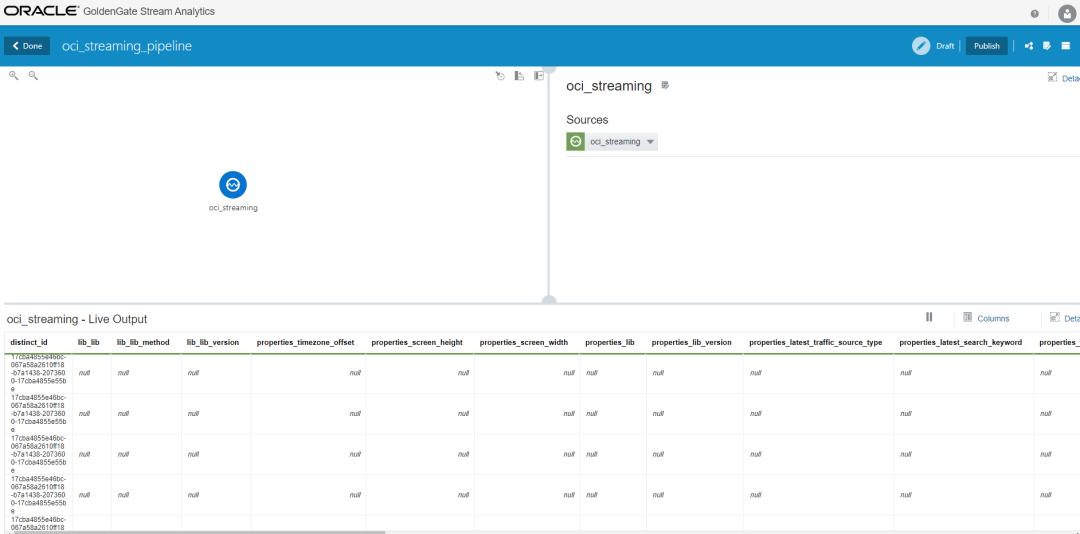Click the oci_streaming - Live Output title
Screen dimensions: 1080x534
click(76, 320)
